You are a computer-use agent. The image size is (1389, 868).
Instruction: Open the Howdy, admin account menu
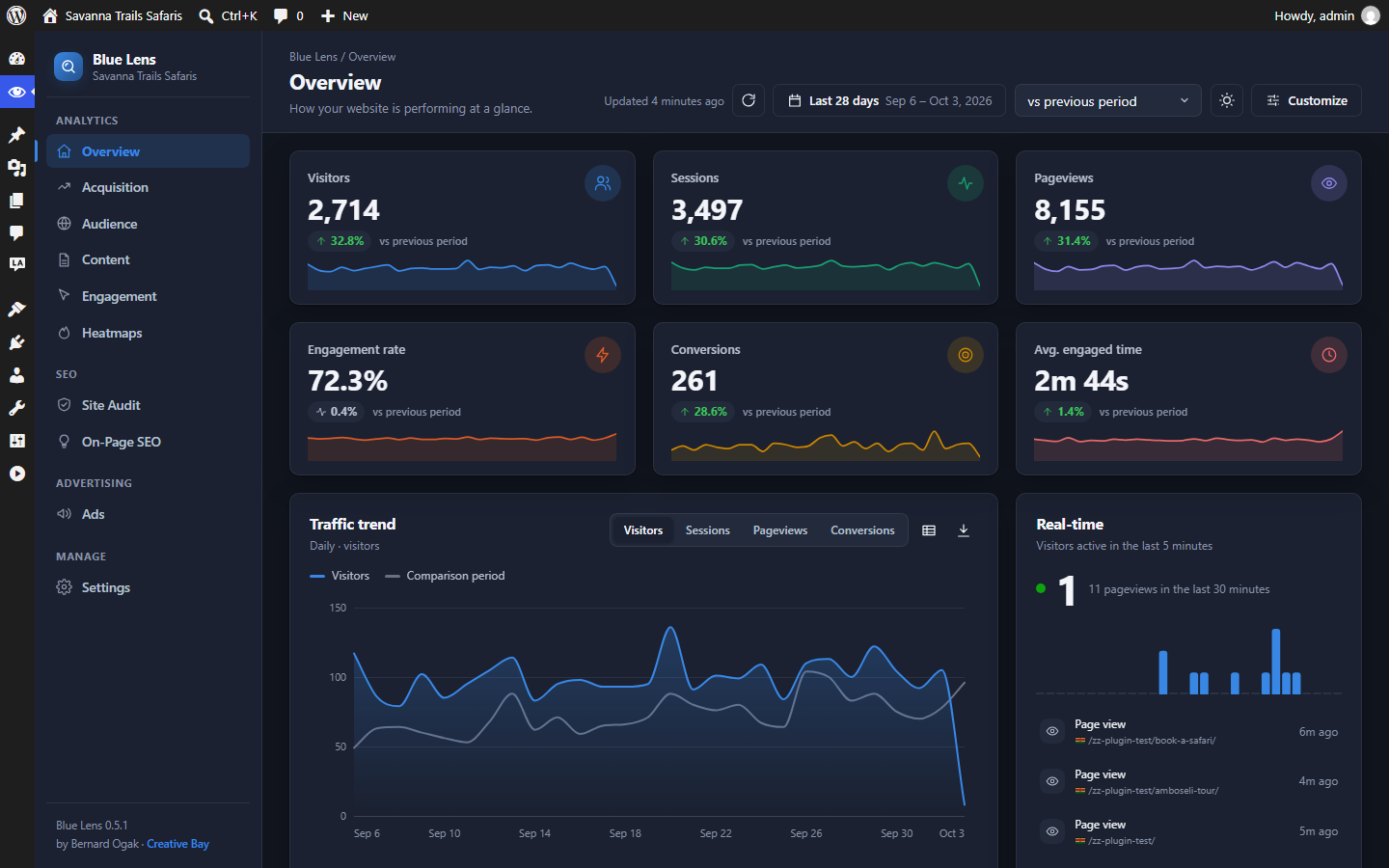[1326, 15]
